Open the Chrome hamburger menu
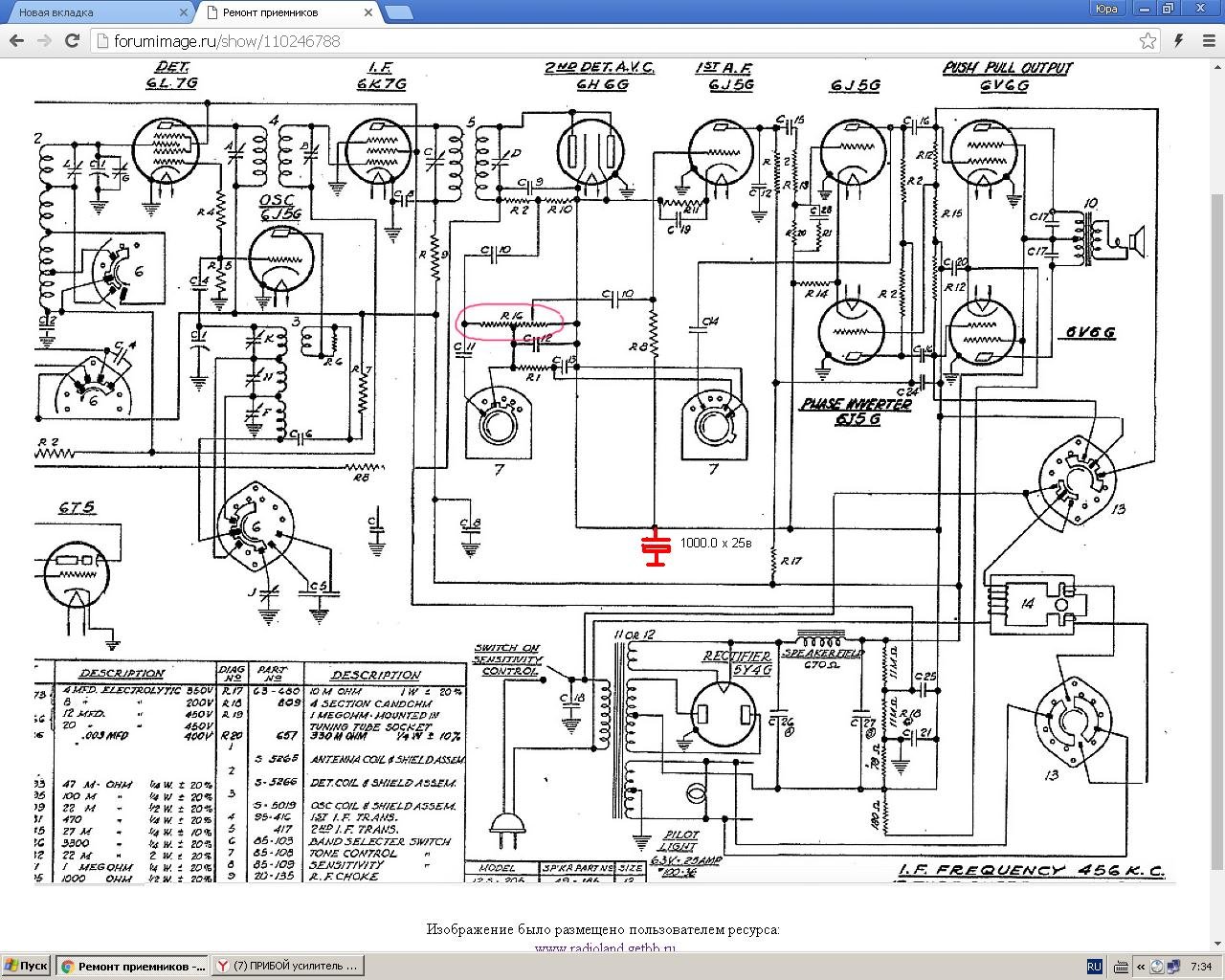This screenshot has width=1225, height=980. tap(1207, 41)
